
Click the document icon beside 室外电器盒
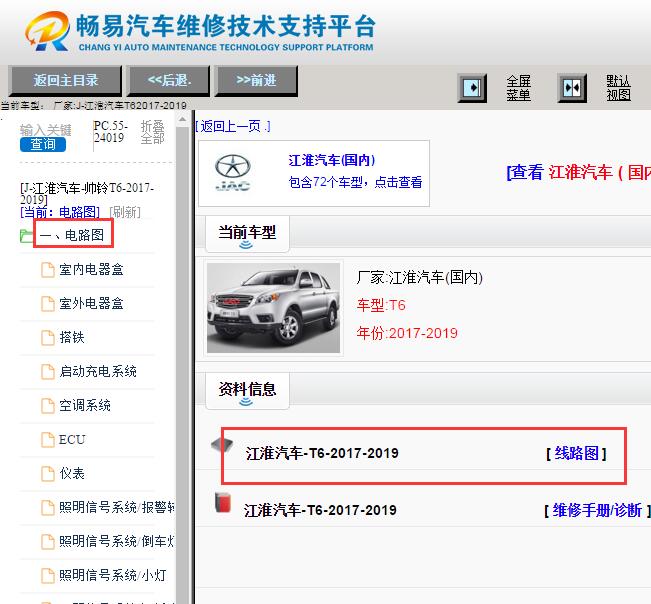pos(48,303)
